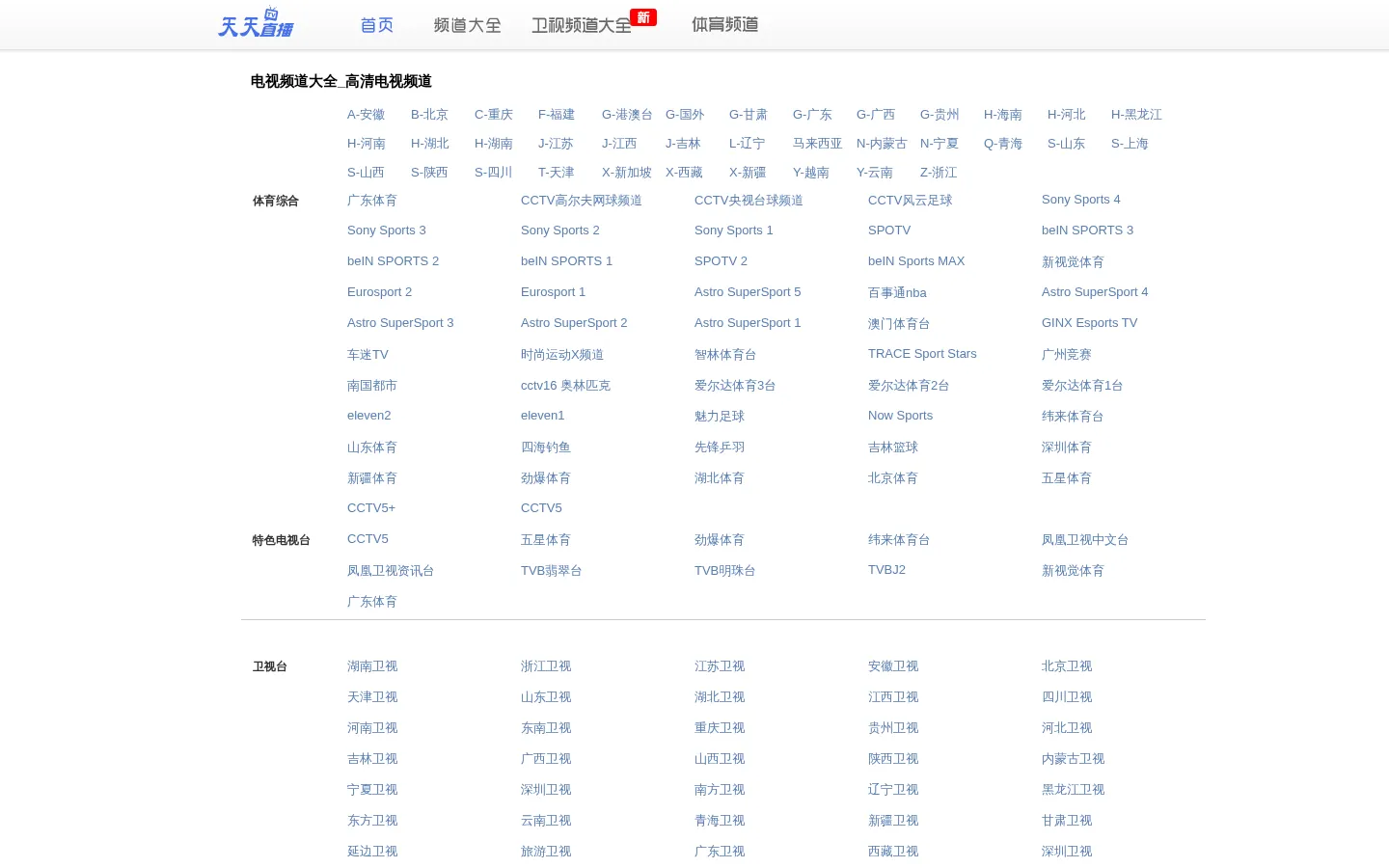Open the Sony Sports 4 channel
The height and width of the screenshot is (868, 1389).
(x=1081, y=200)
